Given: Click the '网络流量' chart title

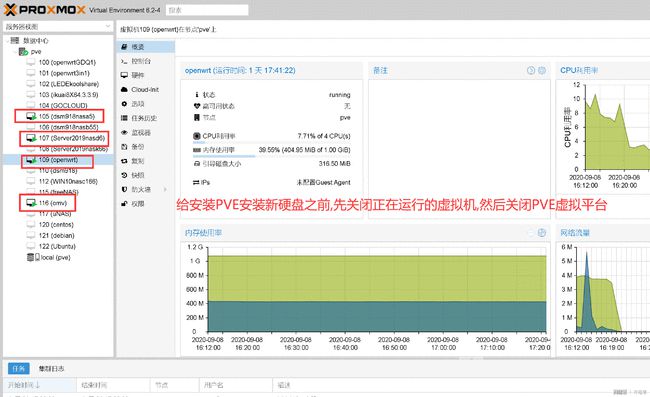Looking at the screenshot, I should [x=575, y=233].
